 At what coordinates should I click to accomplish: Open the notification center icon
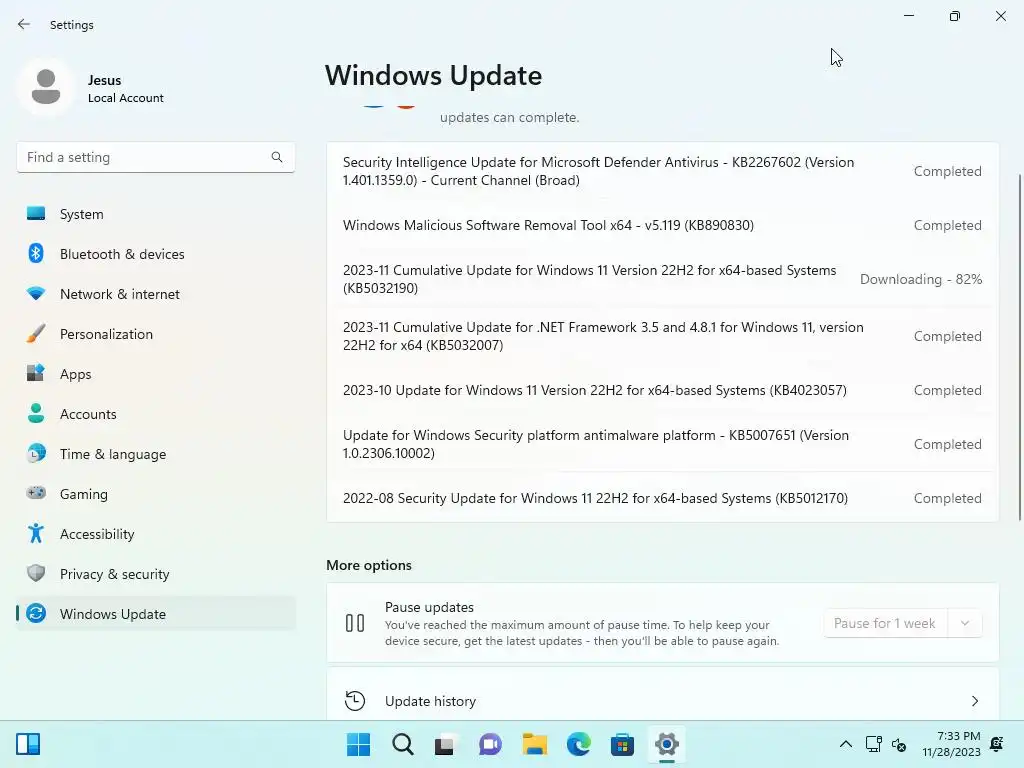coord(997,744)
